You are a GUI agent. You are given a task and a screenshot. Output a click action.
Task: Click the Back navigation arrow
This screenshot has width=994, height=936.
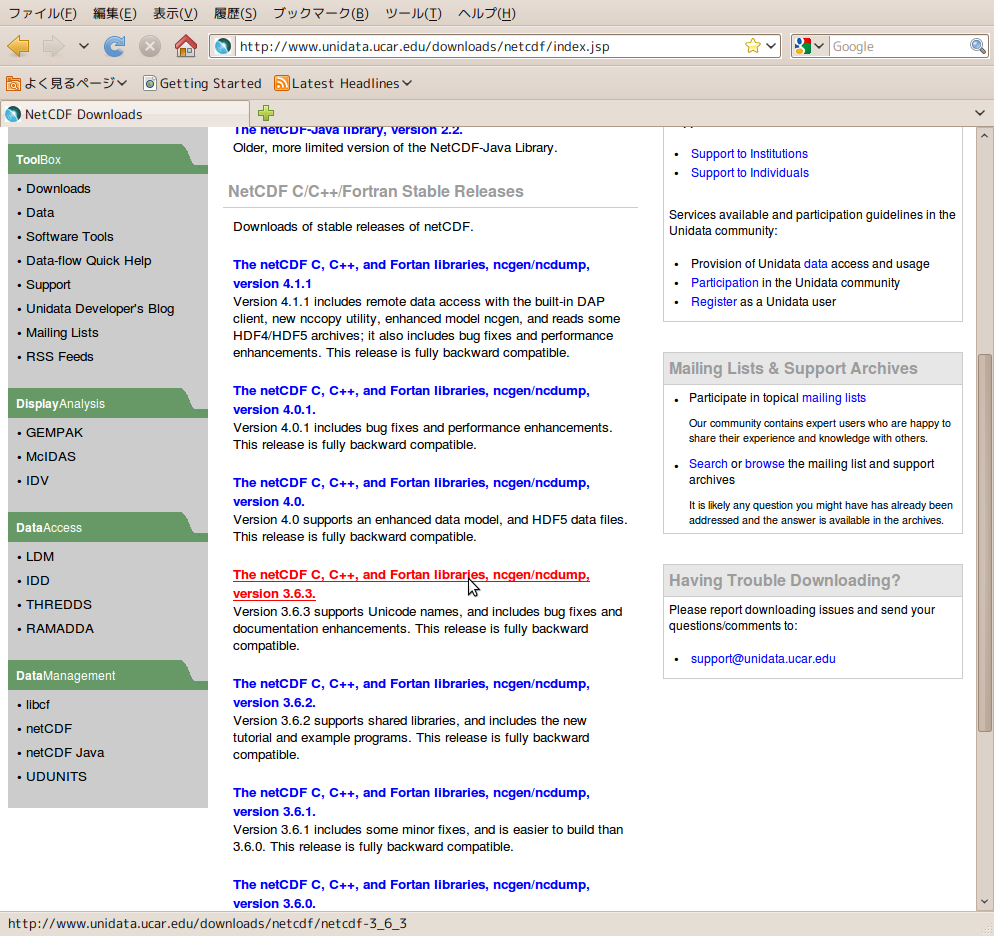tap(18, 46)
